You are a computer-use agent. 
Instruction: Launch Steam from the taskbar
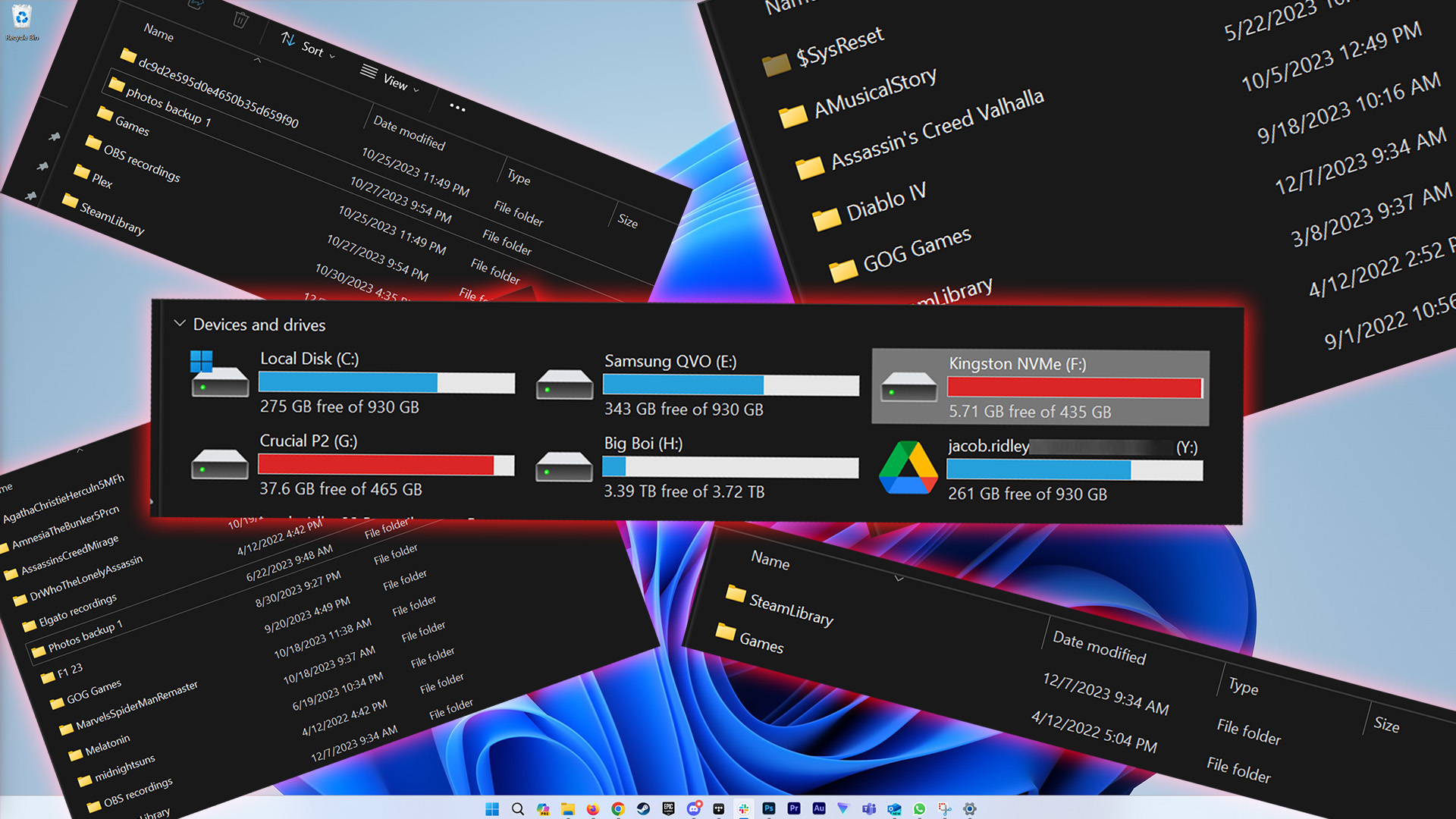coord(643,809)
